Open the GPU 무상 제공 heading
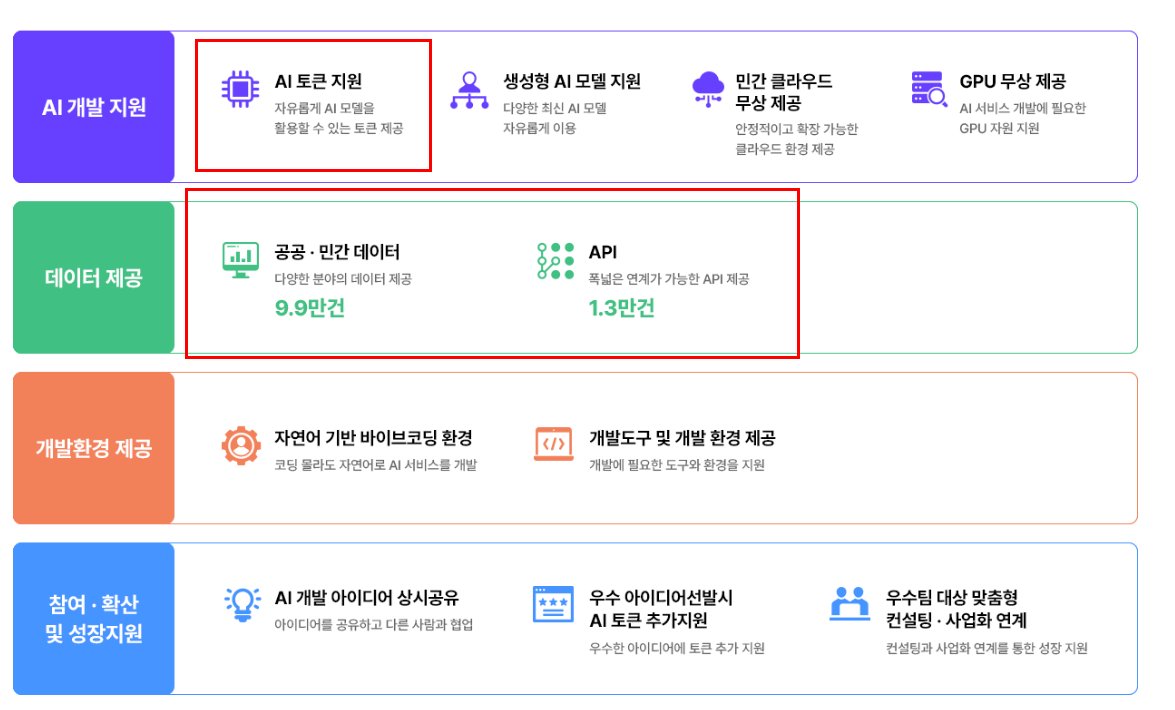Screen dimensions: 1175x710 tap(1012, 81)
